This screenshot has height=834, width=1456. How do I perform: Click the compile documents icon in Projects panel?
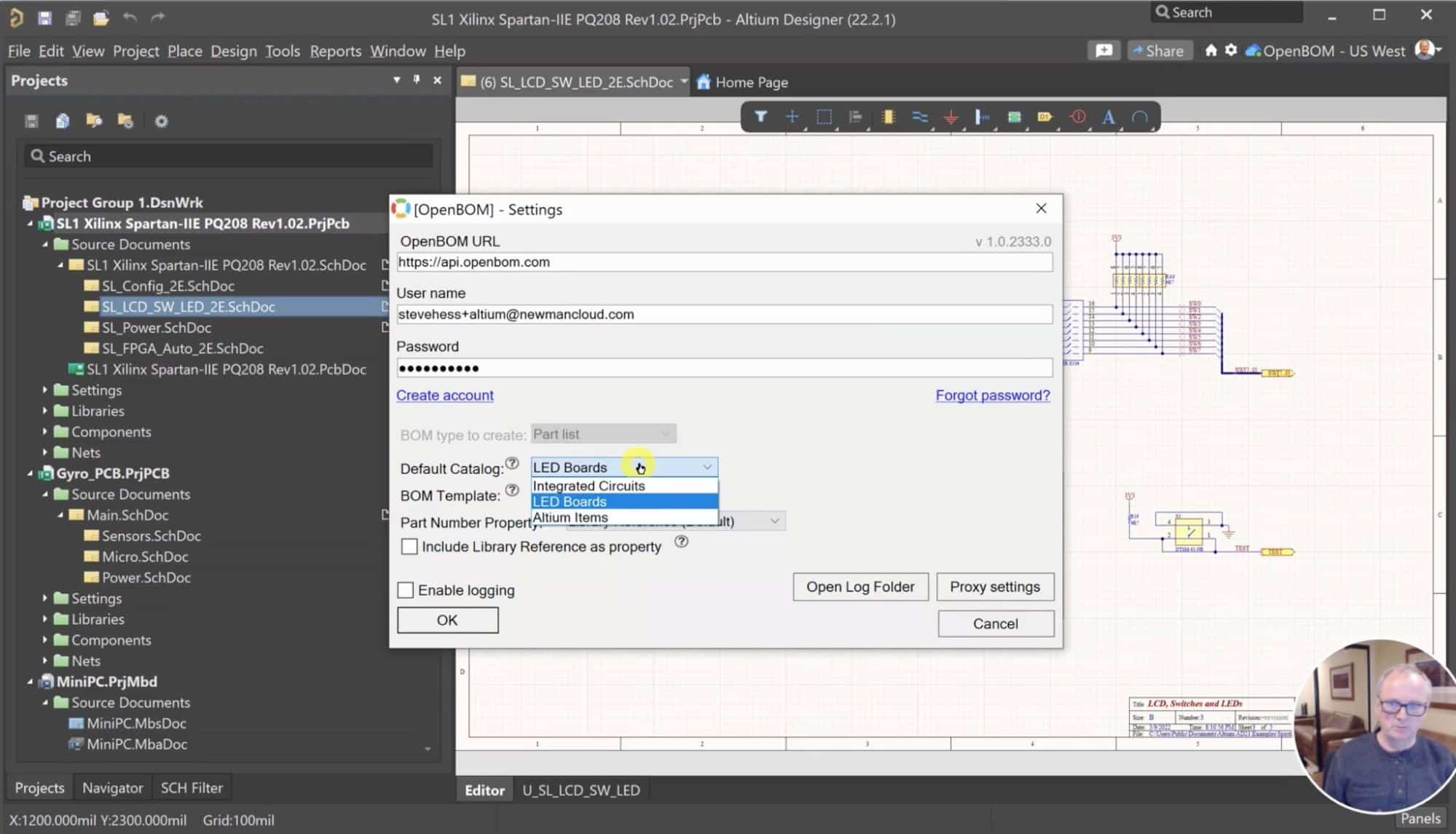[63, 121]
